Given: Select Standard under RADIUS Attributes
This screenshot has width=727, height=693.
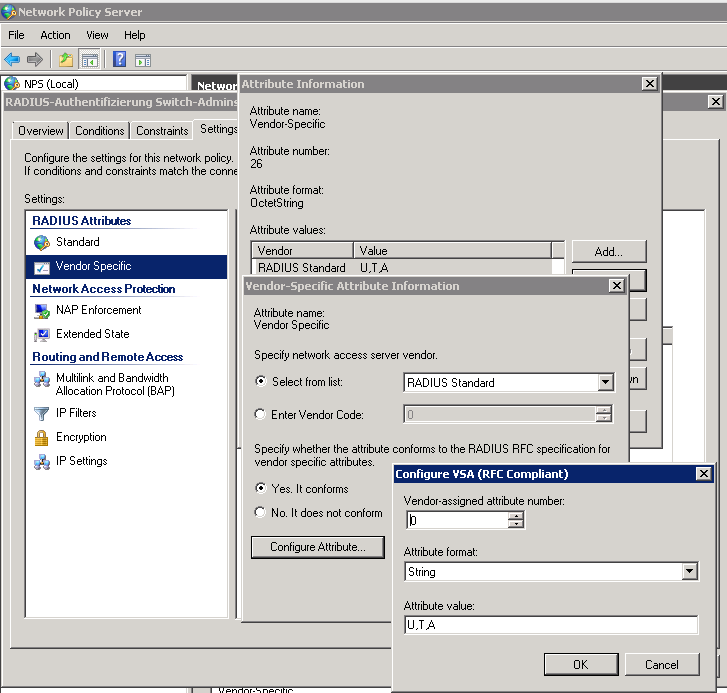Looking at the screenshot, I should coord(77,242).
